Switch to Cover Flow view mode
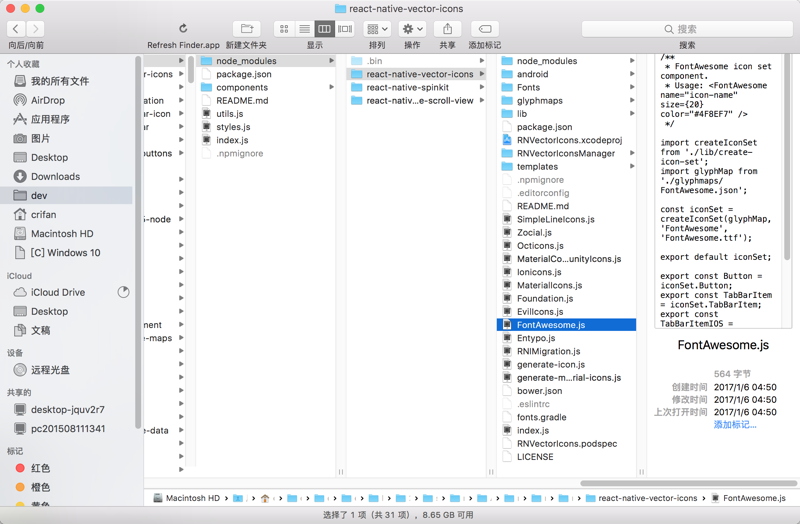The image size is (800, 524). point(345,29)
